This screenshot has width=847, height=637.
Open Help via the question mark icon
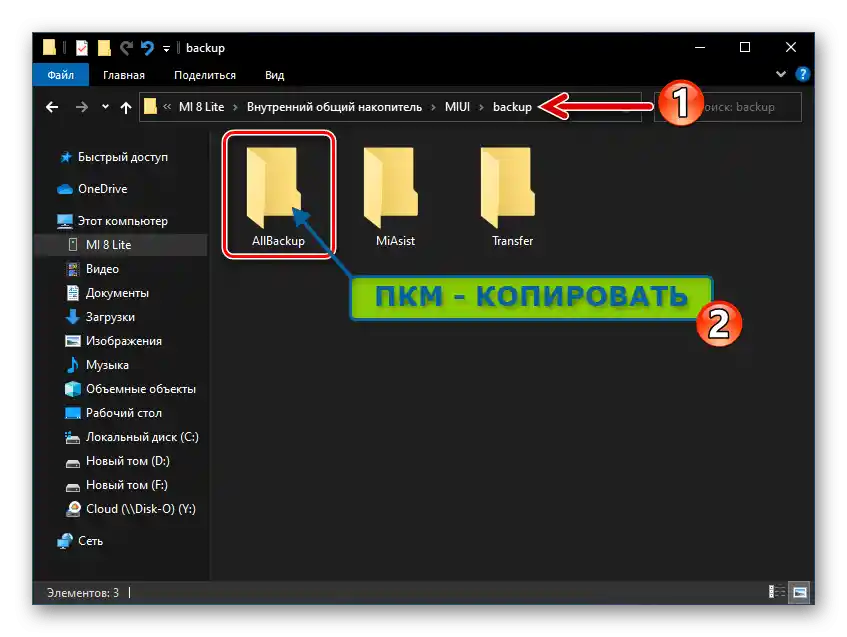[803, 74]
